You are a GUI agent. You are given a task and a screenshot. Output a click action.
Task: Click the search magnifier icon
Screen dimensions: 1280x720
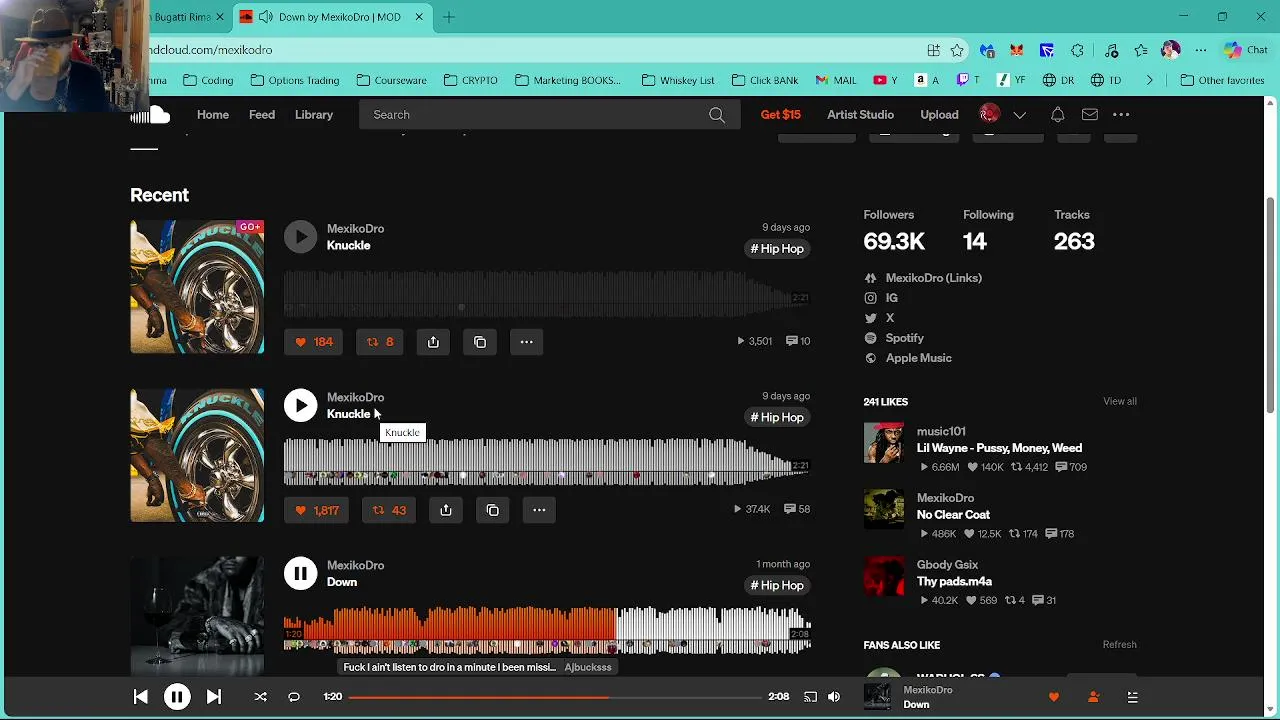point(717,115)
